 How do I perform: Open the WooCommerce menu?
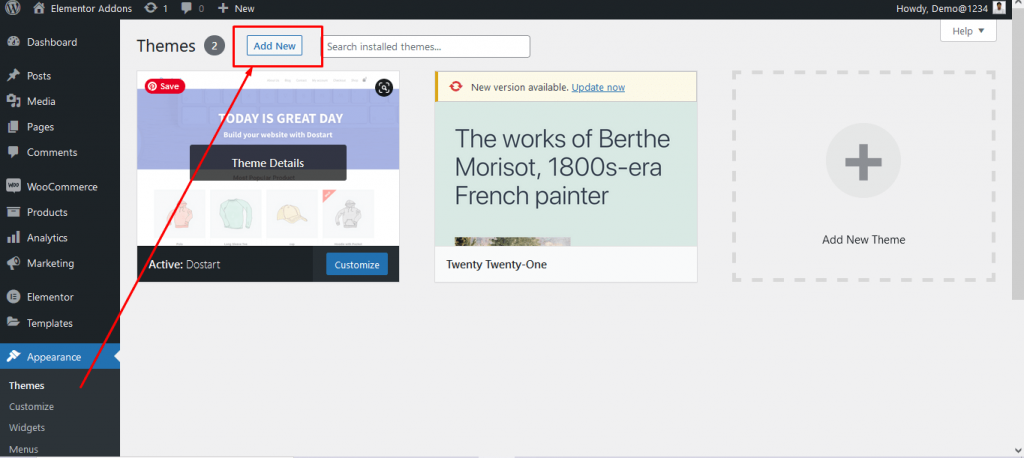click(60, 187)
